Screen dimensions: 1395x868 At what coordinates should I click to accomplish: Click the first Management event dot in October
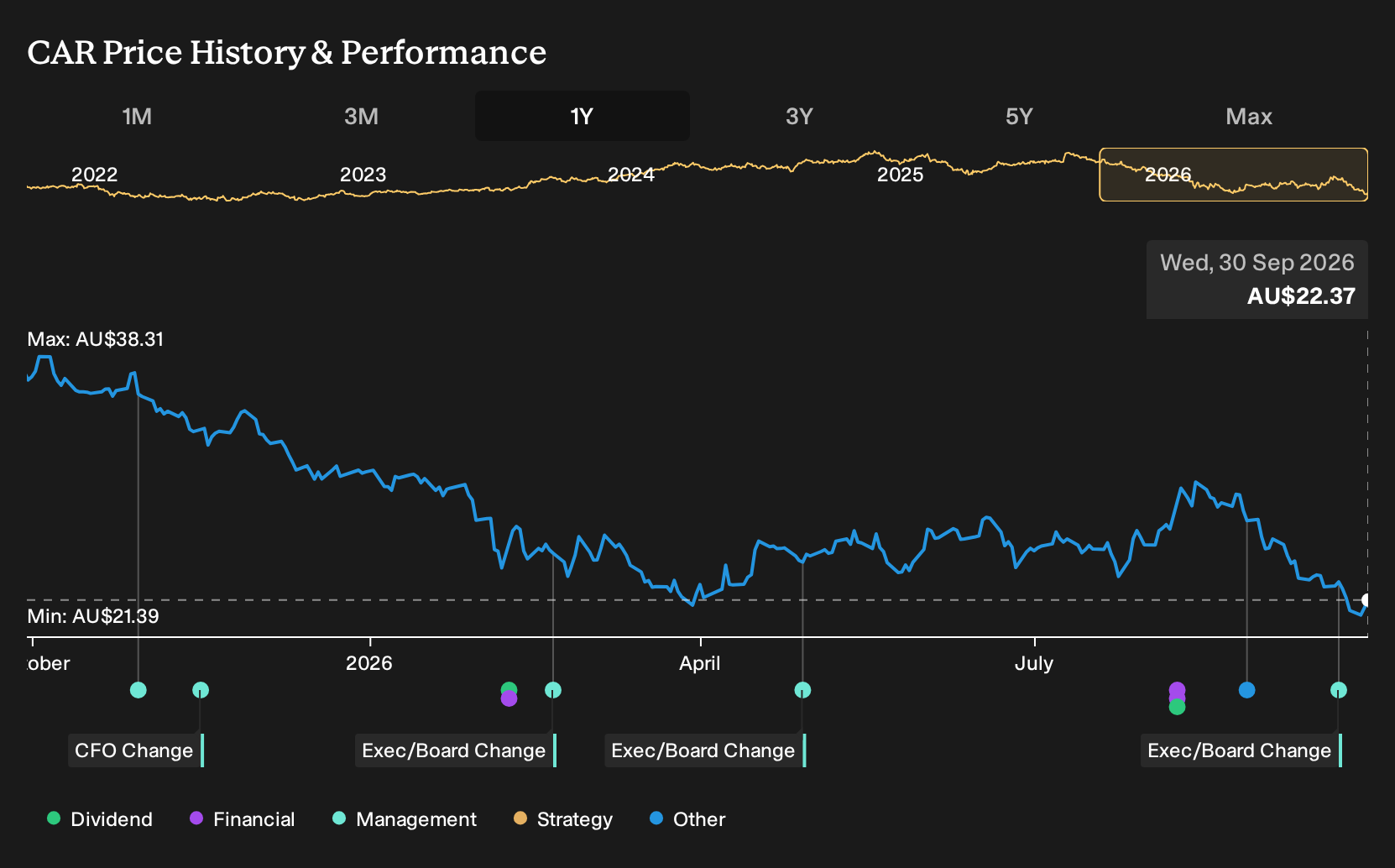(138, 690)
